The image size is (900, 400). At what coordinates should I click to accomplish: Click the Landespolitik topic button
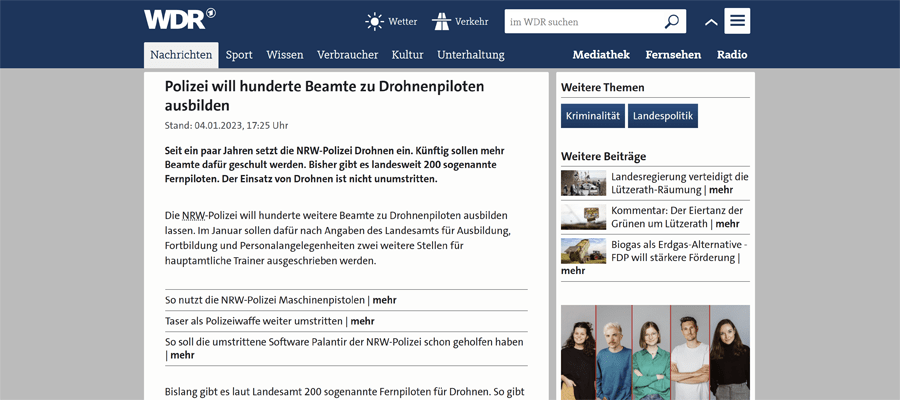coord(663,116)
